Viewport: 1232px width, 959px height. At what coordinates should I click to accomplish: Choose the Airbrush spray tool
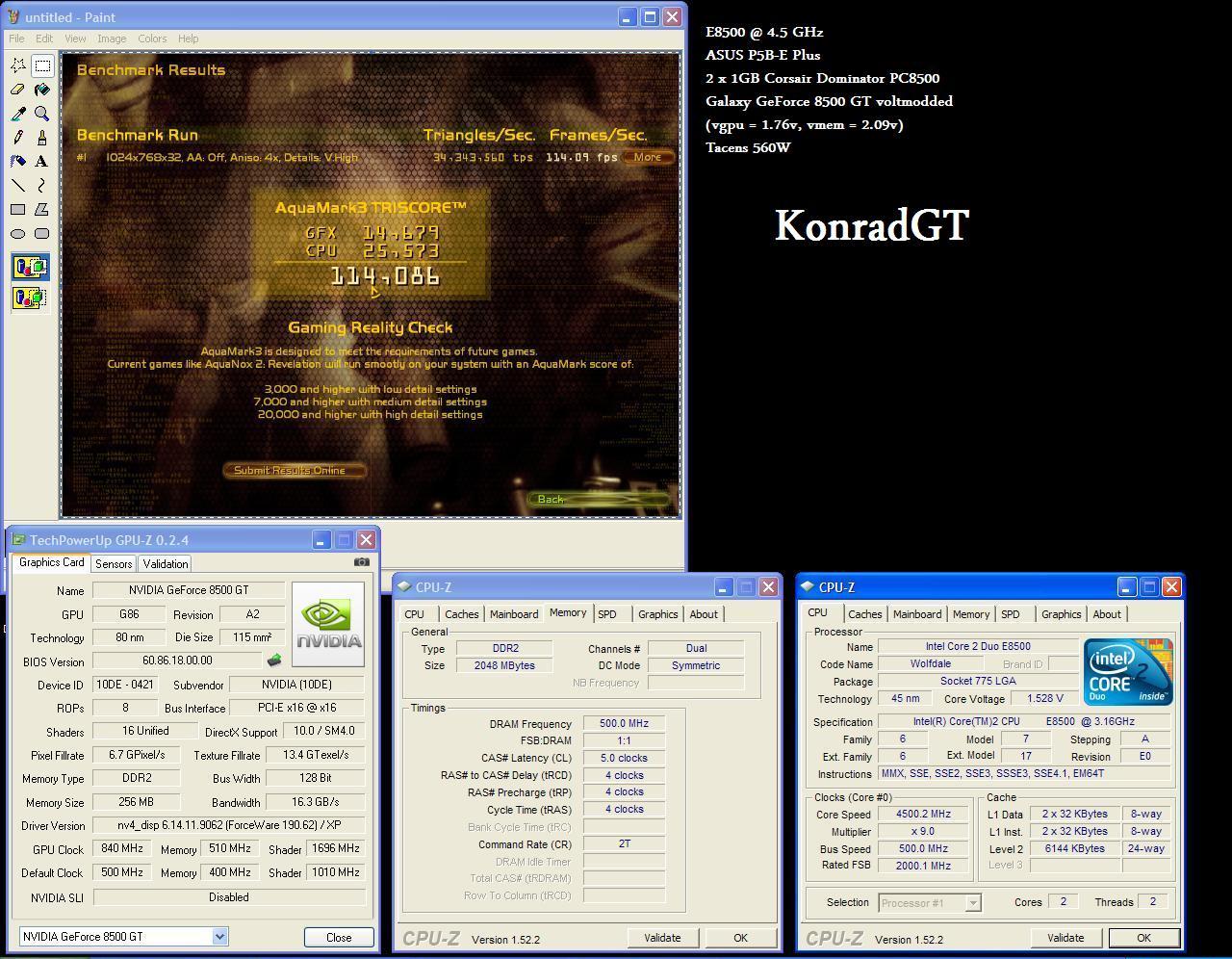point(18,162)
